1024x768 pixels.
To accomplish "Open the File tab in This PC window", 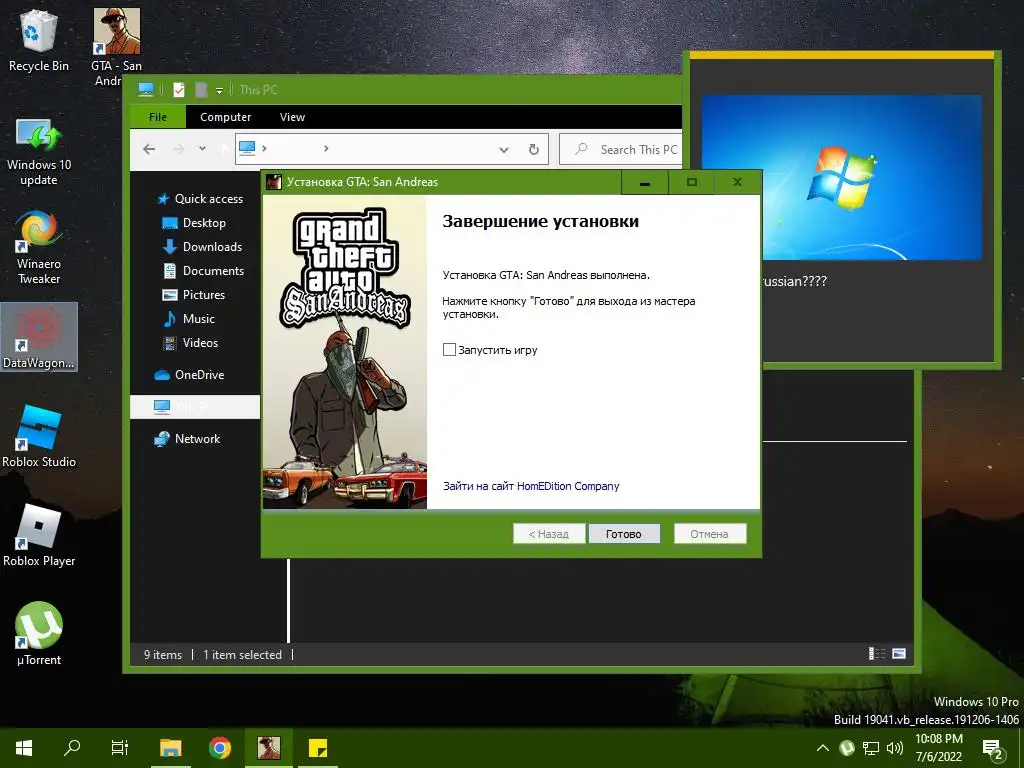I will coord(158,117).
